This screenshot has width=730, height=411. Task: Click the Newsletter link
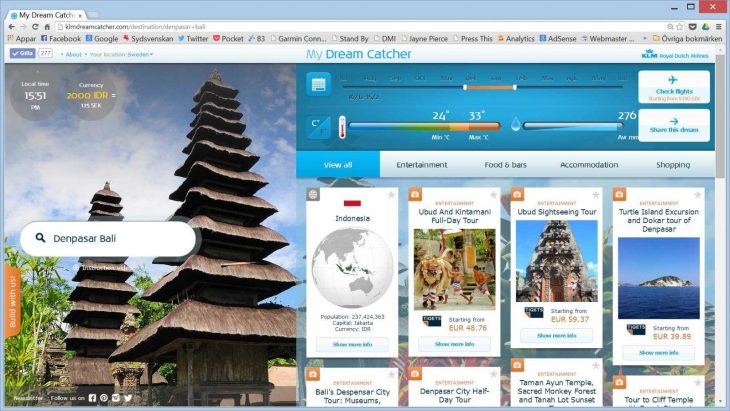coord(27,398)
